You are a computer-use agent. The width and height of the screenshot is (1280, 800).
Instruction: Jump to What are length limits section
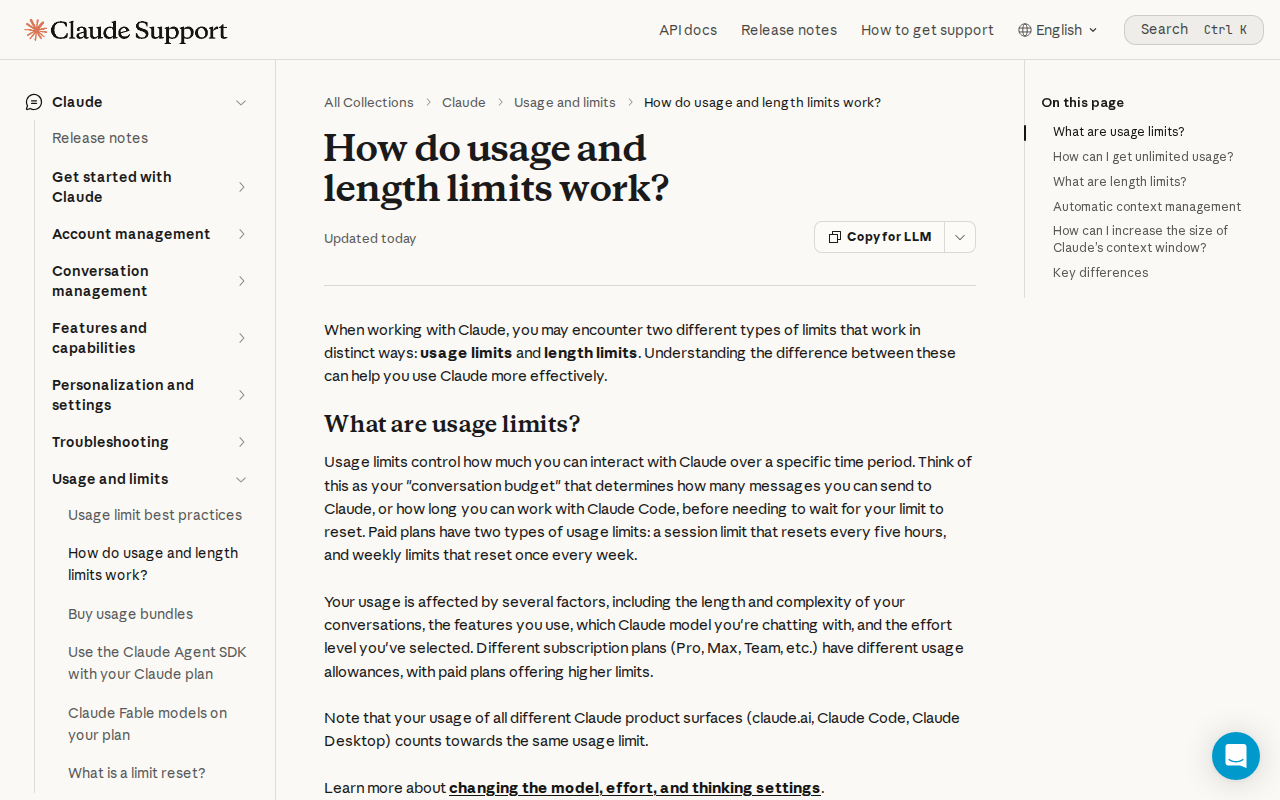[x=1120, y=182]
